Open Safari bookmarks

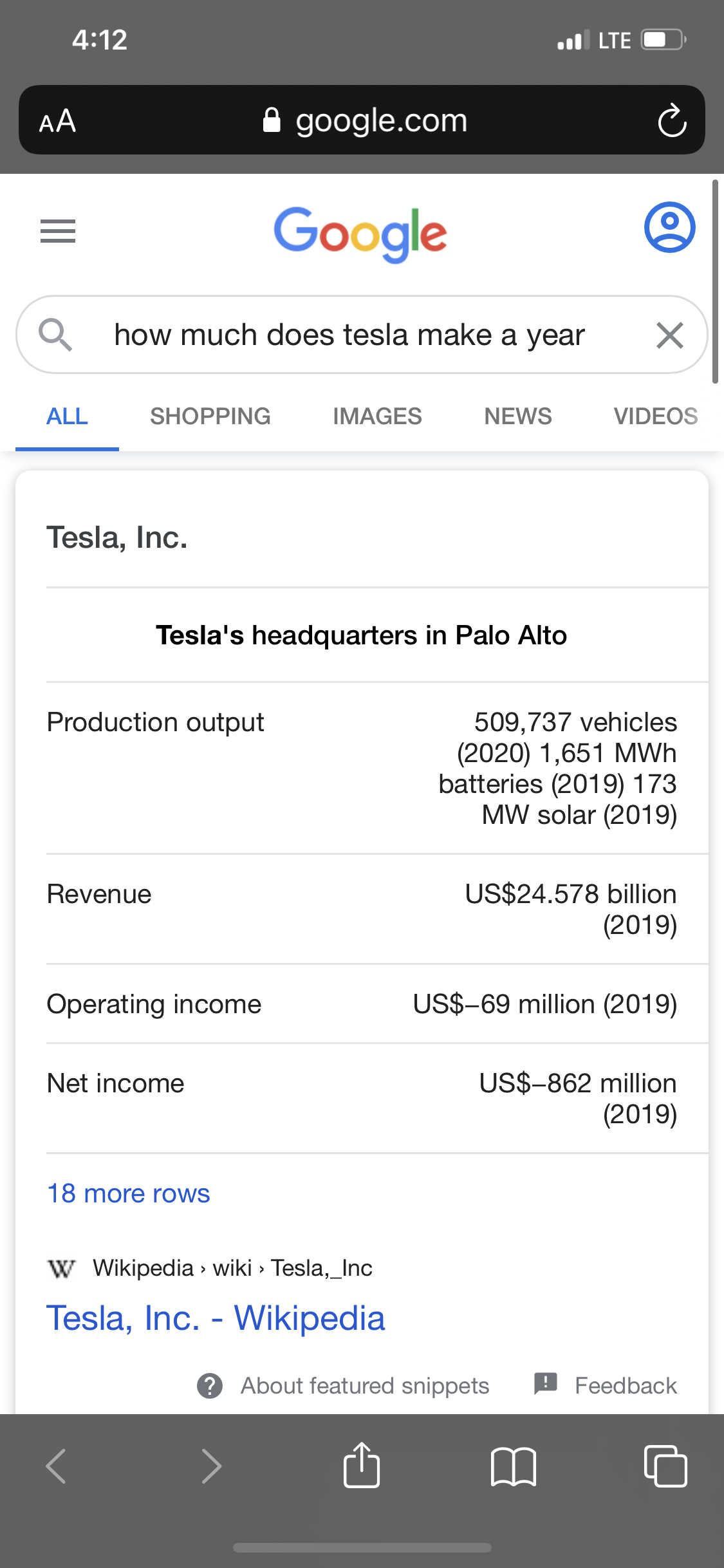[513, 1467]
